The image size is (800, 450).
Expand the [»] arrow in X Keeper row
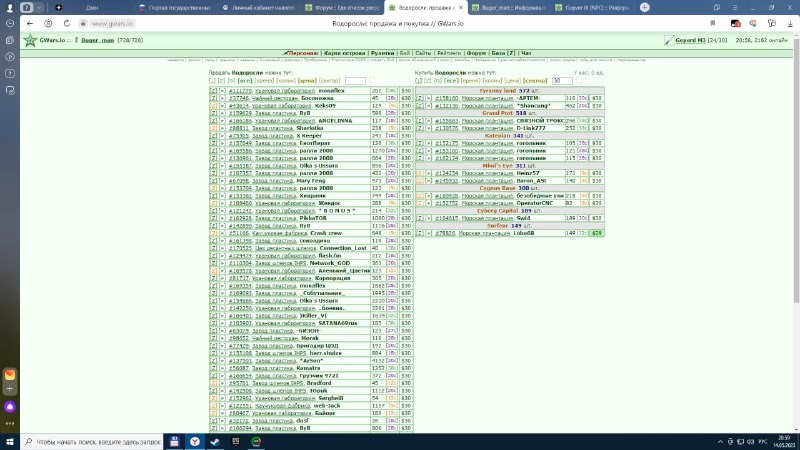(222, 136)
